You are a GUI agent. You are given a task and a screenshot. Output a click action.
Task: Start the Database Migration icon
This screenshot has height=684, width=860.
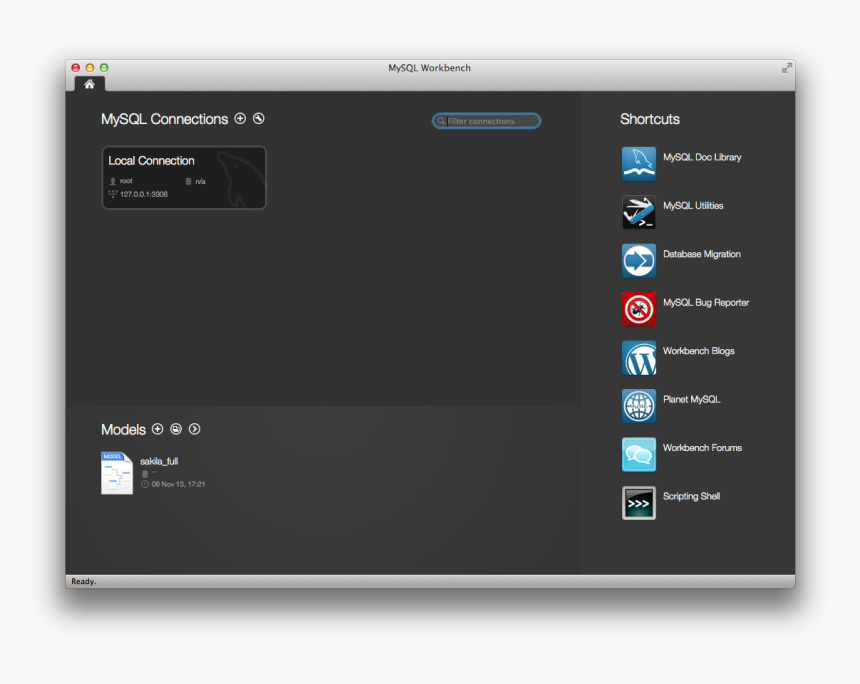(x=639, y=261)
